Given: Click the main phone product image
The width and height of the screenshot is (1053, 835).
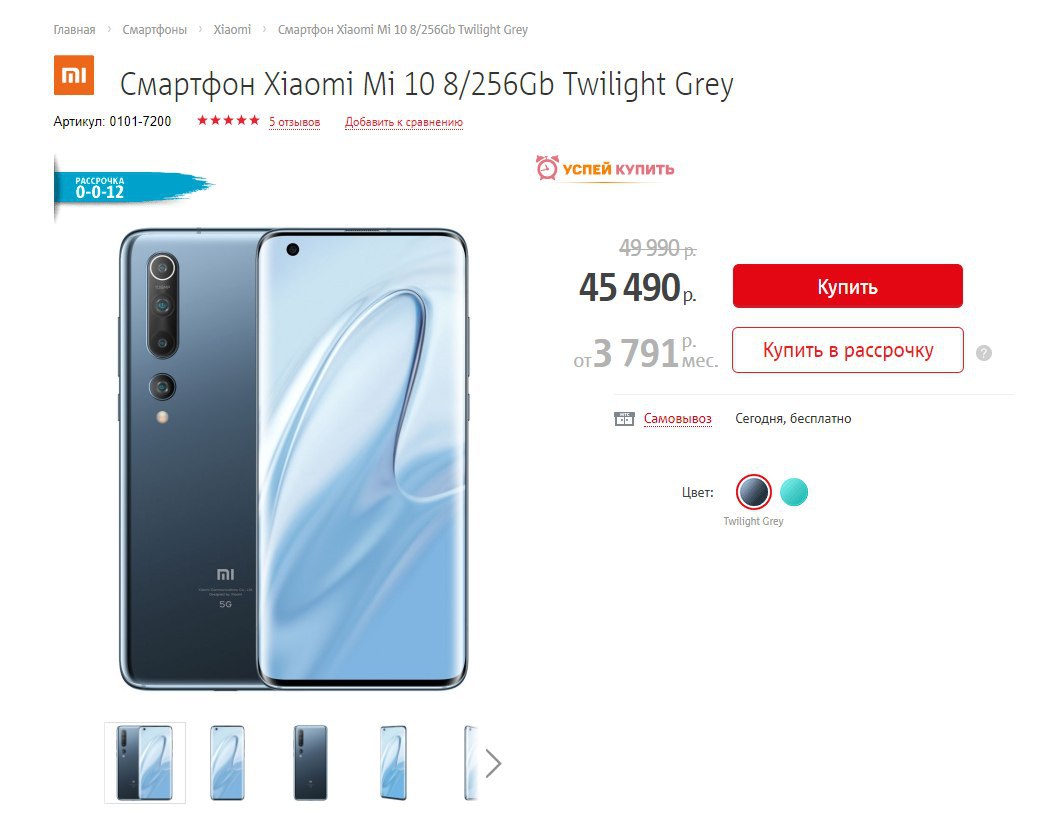Looking at the screenshot, I should coord(293,459).
